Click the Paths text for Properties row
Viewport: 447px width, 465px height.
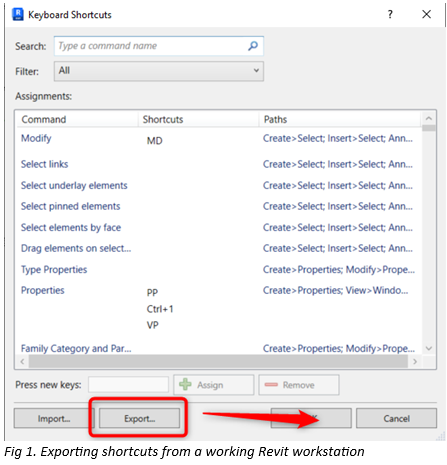[335, 290]
